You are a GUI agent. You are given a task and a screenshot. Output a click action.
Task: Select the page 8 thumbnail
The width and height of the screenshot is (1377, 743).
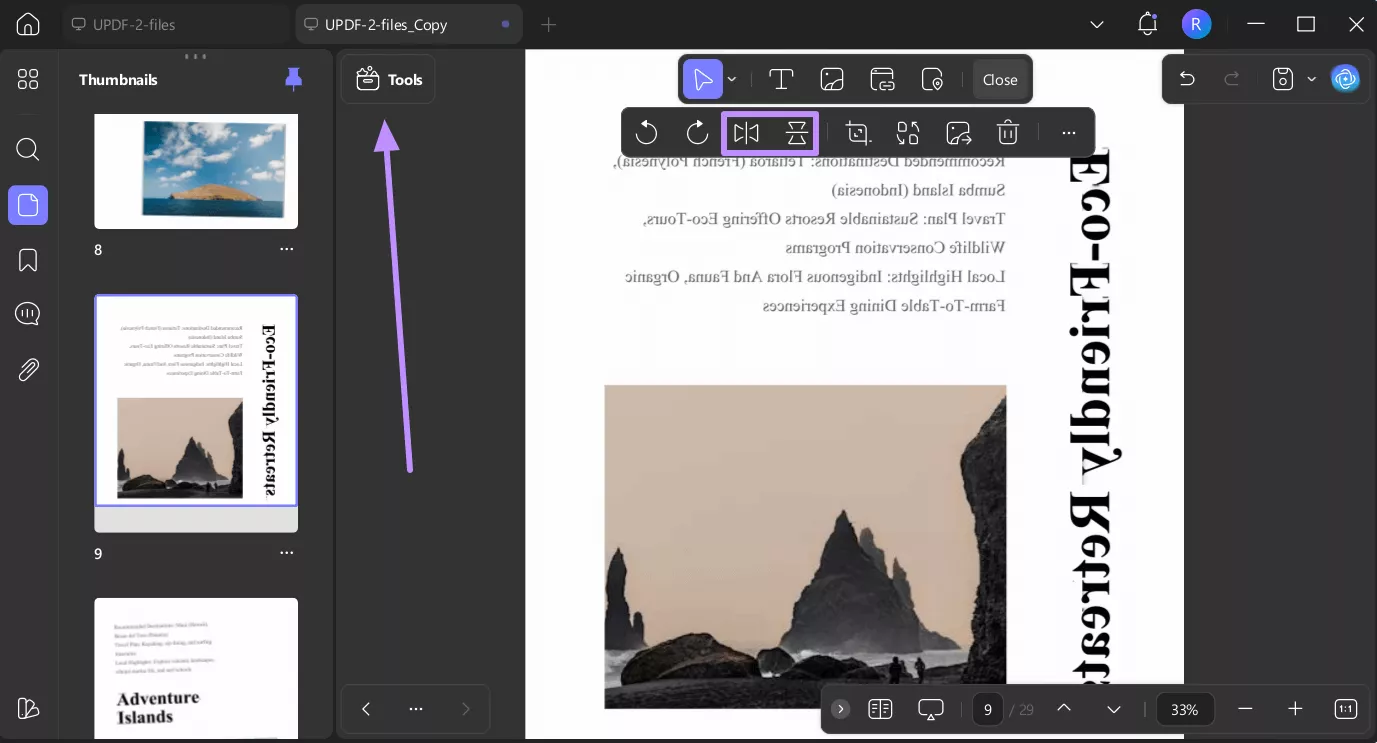[196, 171]
